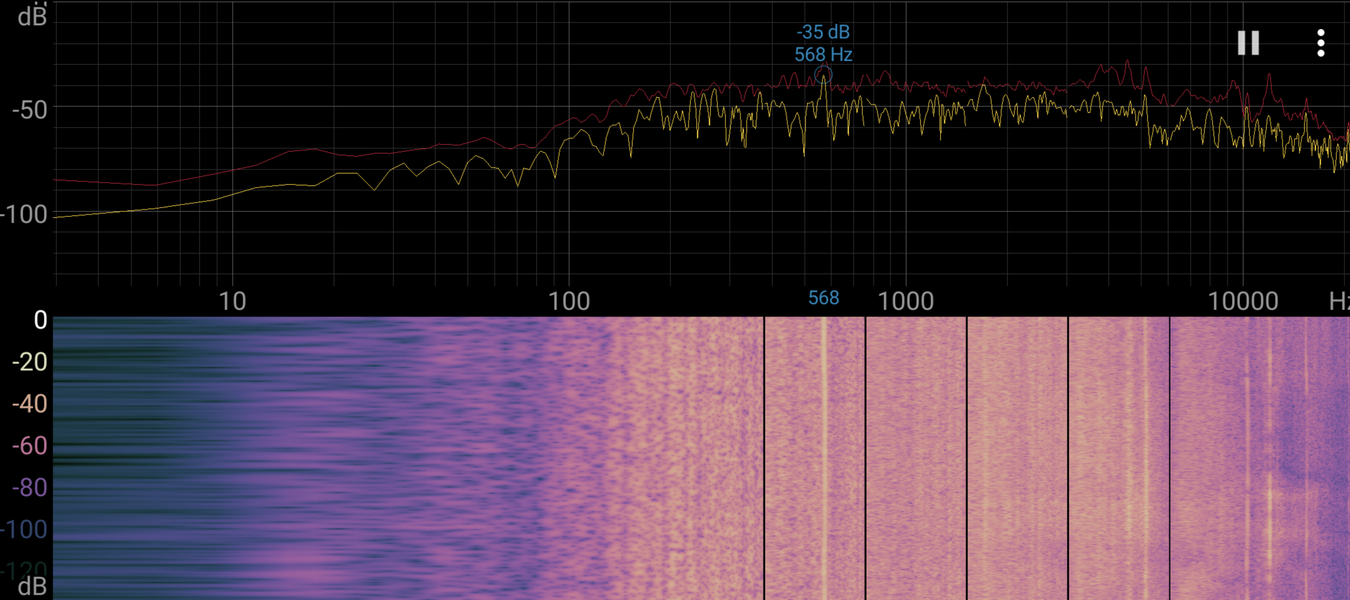This screenshot has height=600, width=1350.
Task: Click the '-100' dB axis label
Action: tap(24, 215)
